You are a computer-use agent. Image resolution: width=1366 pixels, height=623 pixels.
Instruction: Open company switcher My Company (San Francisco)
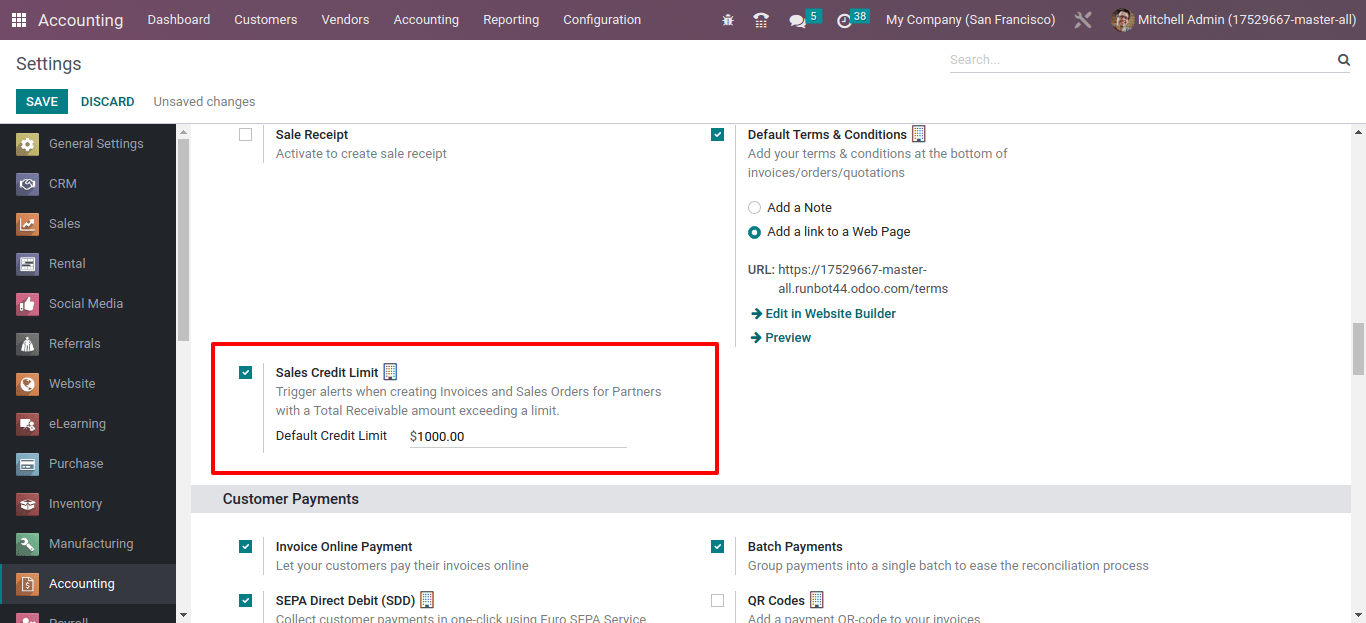click(x=970, y=20)
